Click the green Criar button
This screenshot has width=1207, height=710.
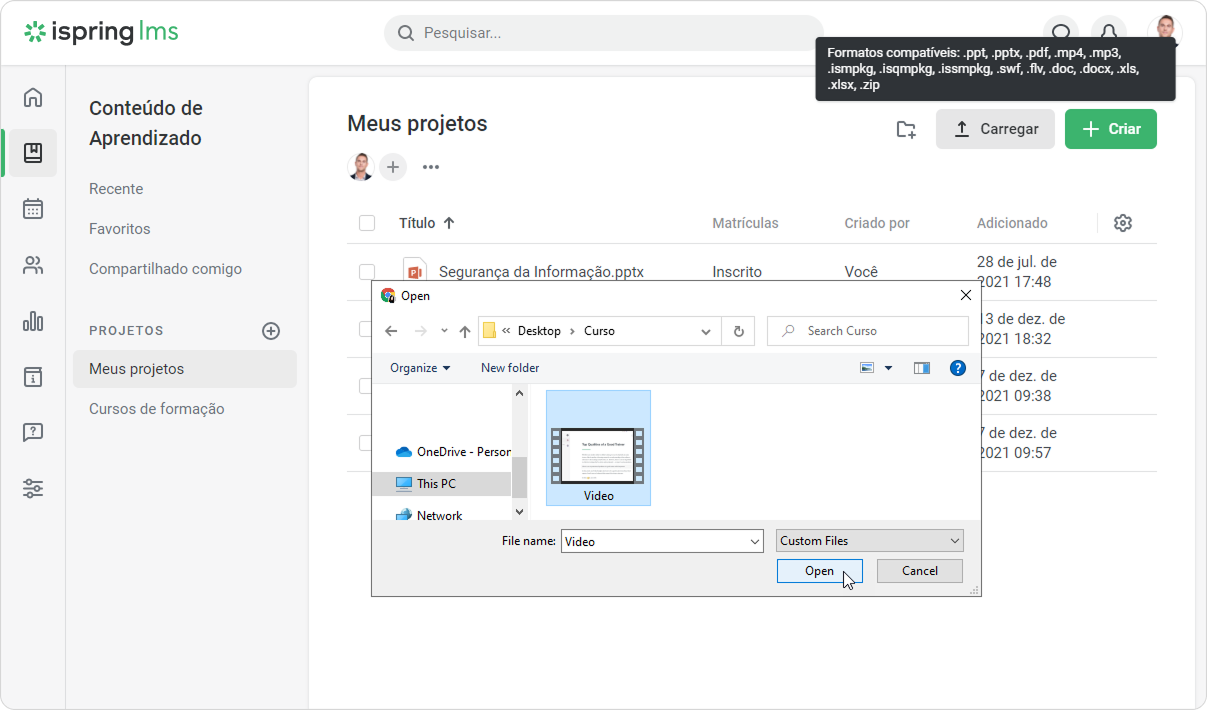[1110, 129]
